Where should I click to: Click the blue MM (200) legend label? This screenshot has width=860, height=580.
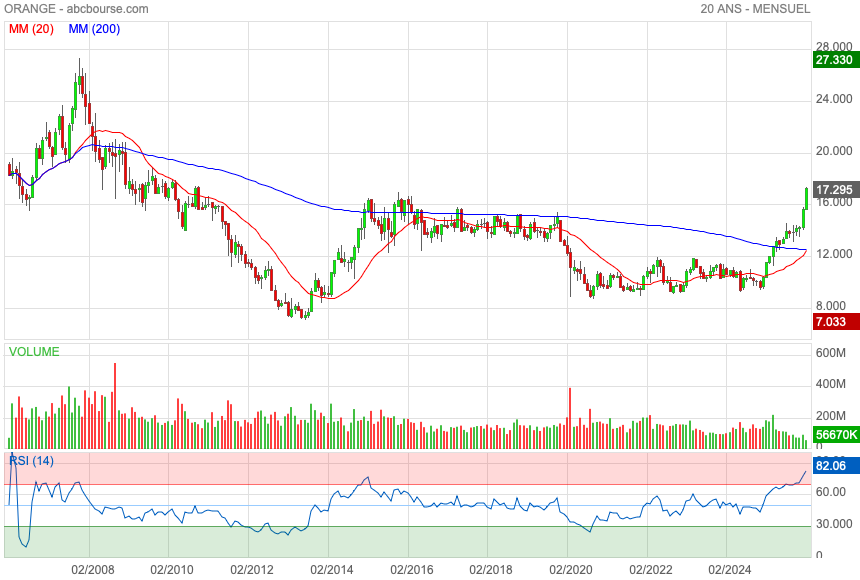point(94,29)
